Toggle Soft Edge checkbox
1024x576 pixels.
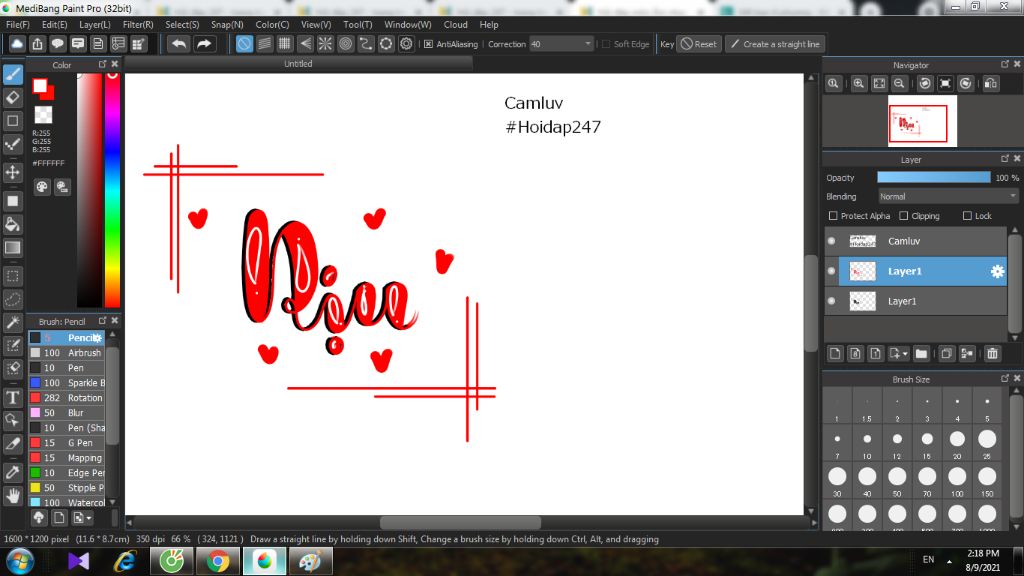point(606,44)
